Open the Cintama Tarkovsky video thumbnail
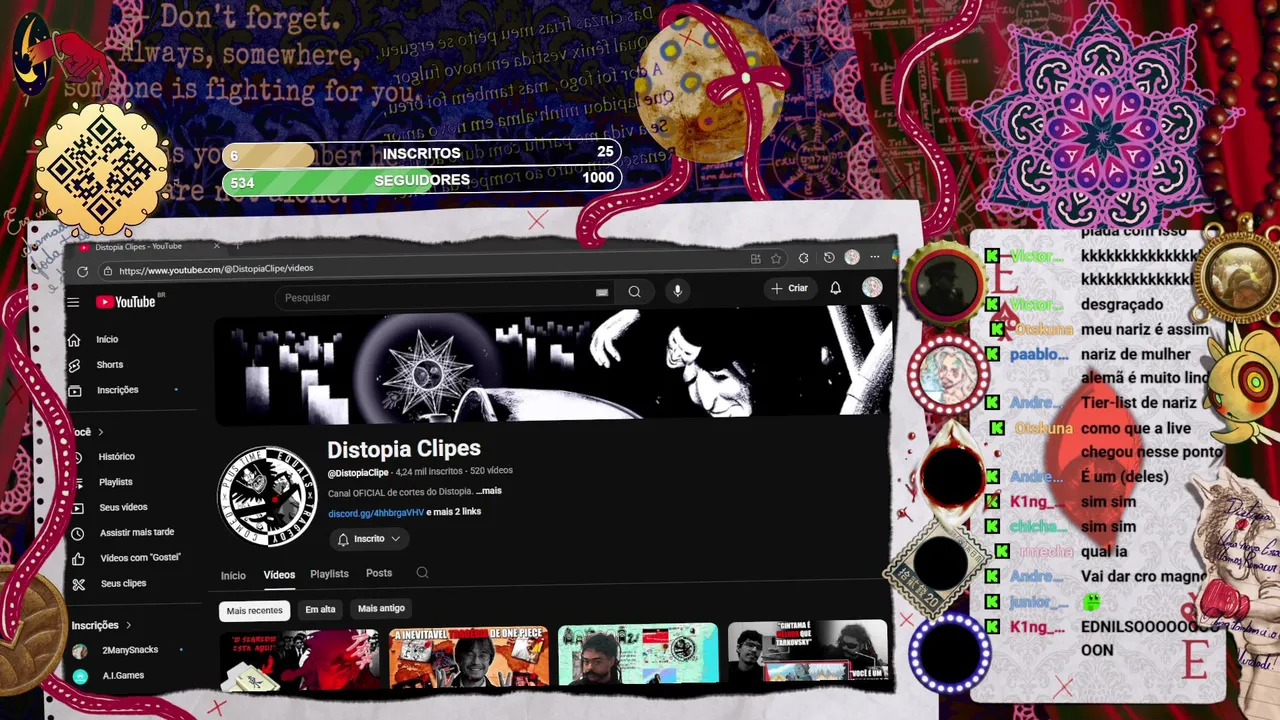Screen dimensions: 1280x720 [x=807, y=651]
